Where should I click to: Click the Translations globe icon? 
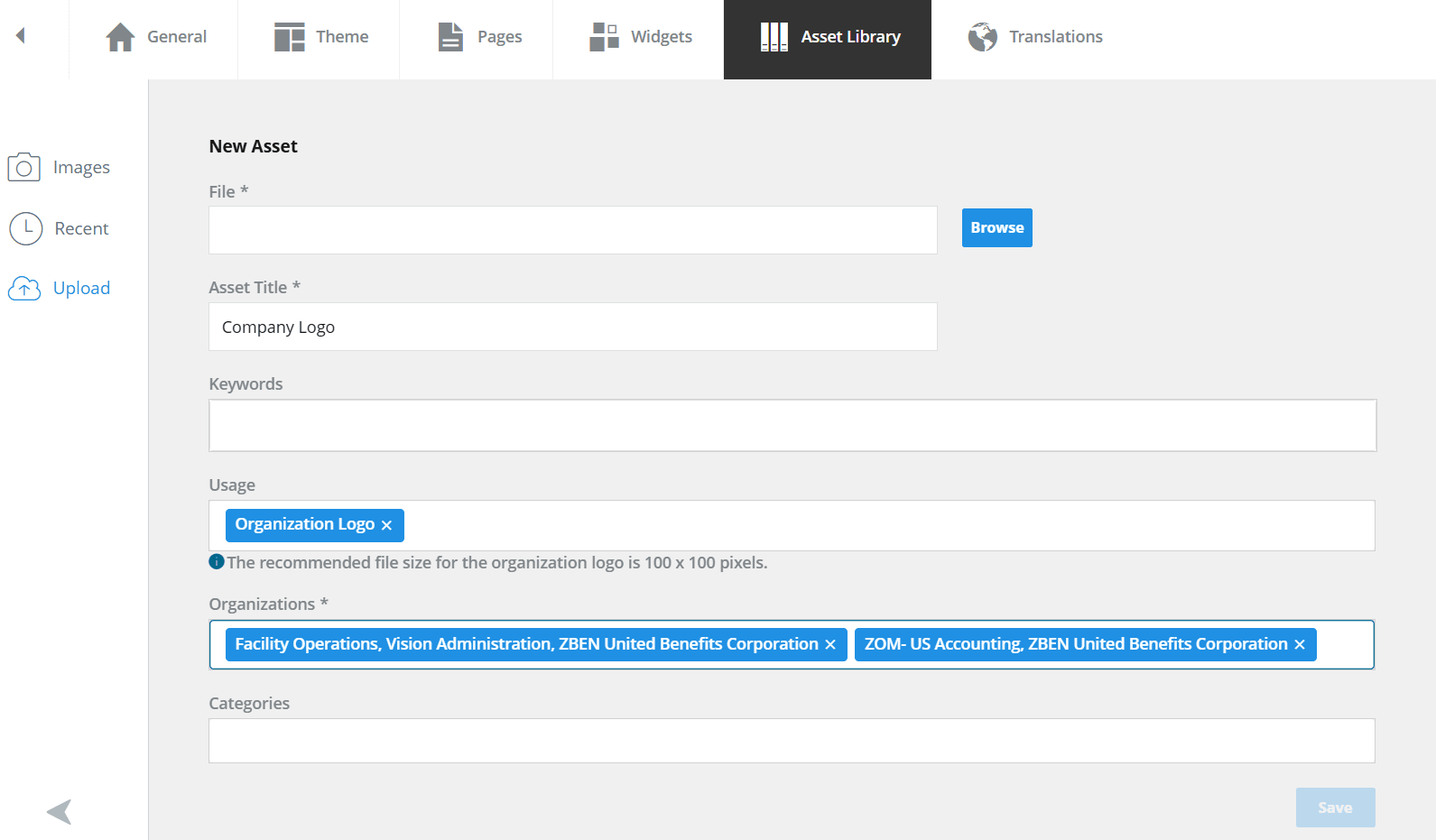point(982,37)
